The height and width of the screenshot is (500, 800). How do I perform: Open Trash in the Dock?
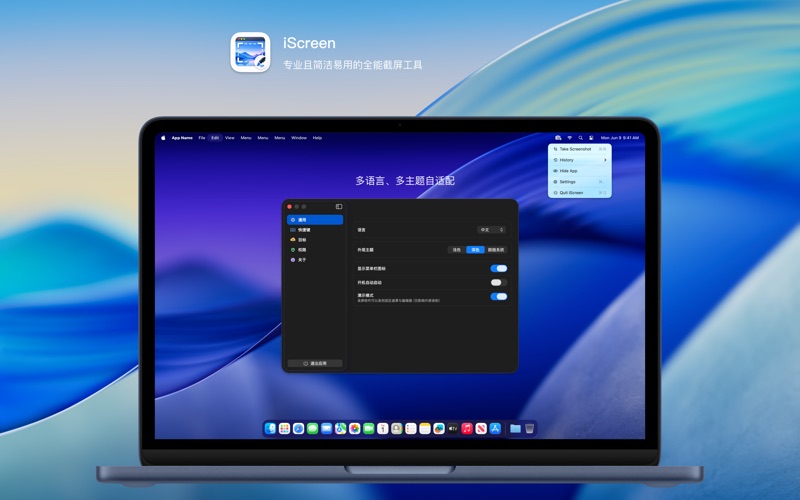pyautogui.click(x=530, y=429)
